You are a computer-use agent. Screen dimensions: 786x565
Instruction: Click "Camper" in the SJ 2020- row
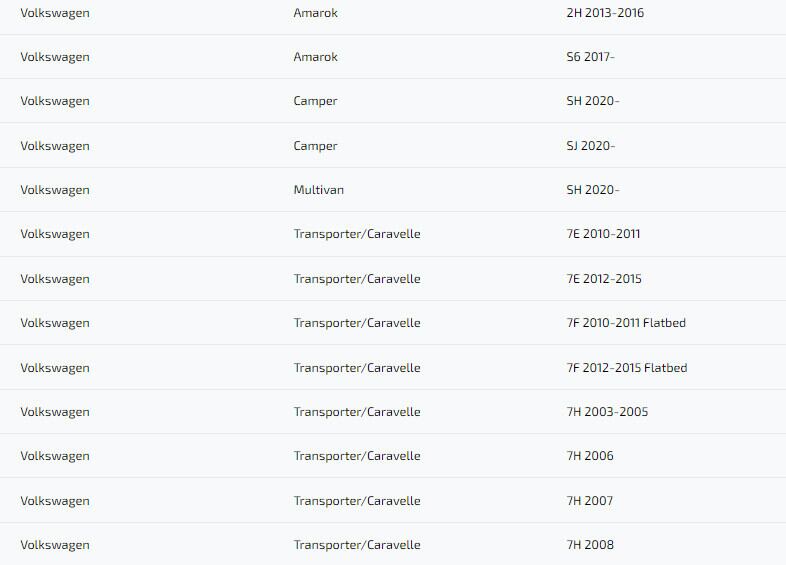pyautogui.click(x=315, y=146)
